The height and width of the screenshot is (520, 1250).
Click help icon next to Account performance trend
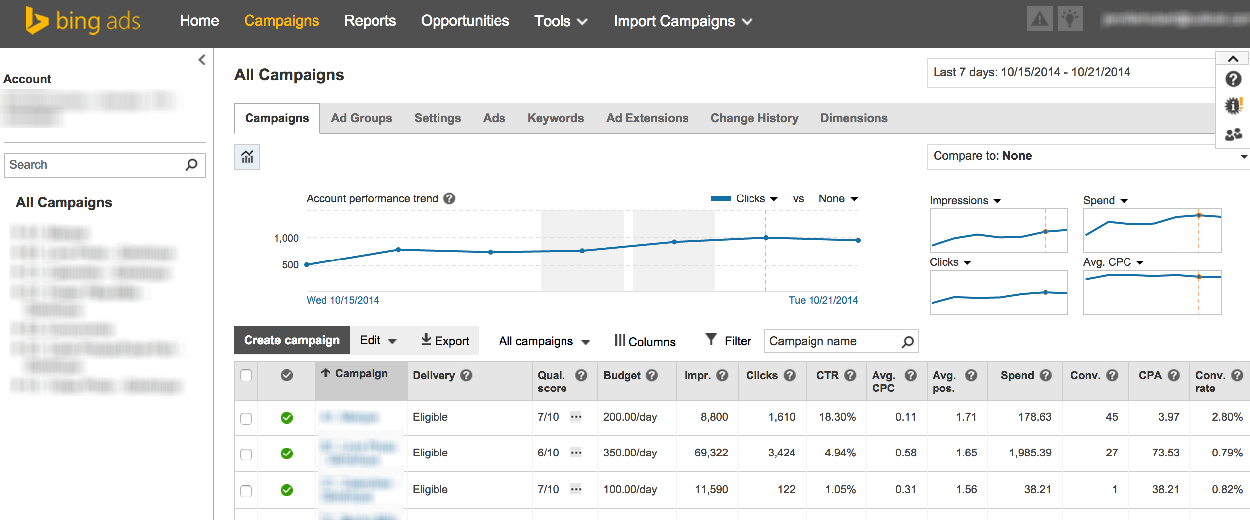click(449, 198)
